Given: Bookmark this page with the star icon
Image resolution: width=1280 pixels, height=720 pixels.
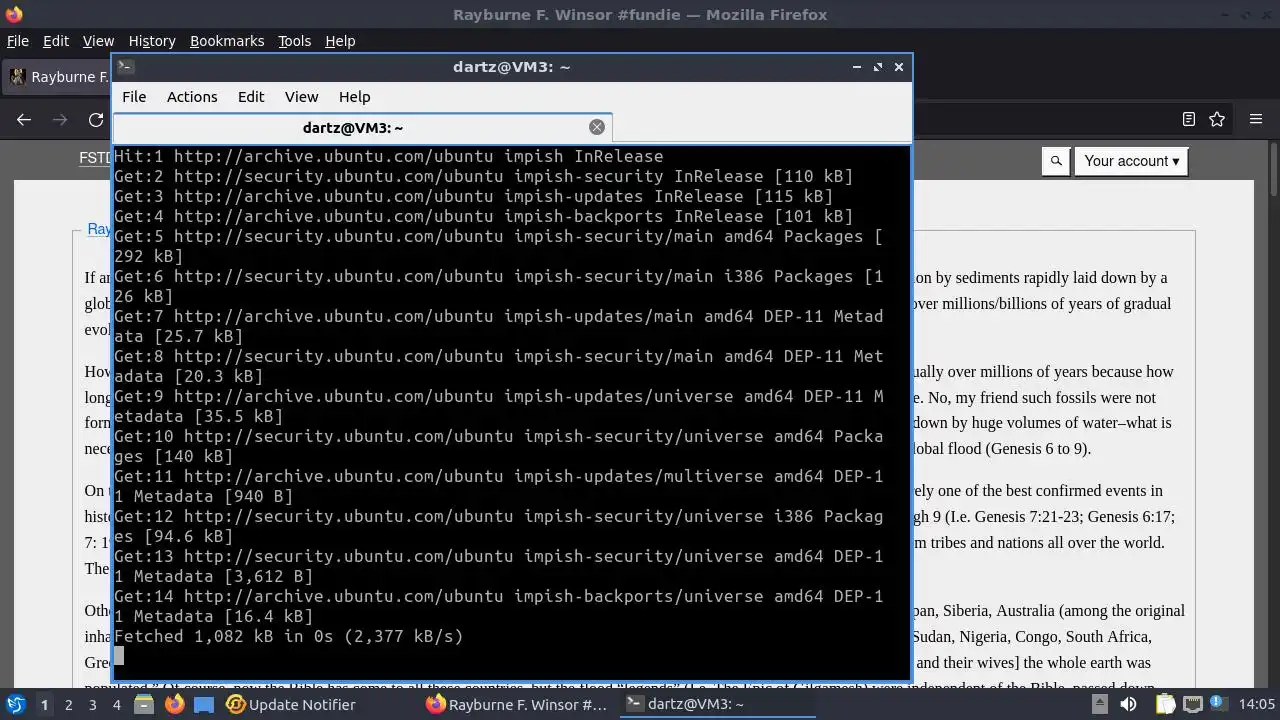Looking at the screenshot, I should click(1217, 119).
